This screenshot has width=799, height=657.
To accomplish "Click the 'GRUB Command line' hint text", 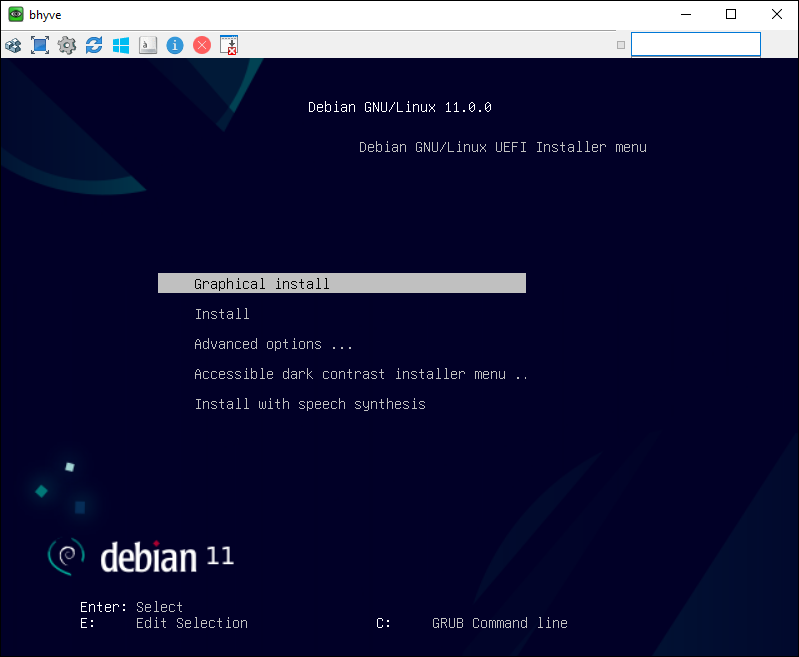I will pyautogui.click(x=499, y=623).
